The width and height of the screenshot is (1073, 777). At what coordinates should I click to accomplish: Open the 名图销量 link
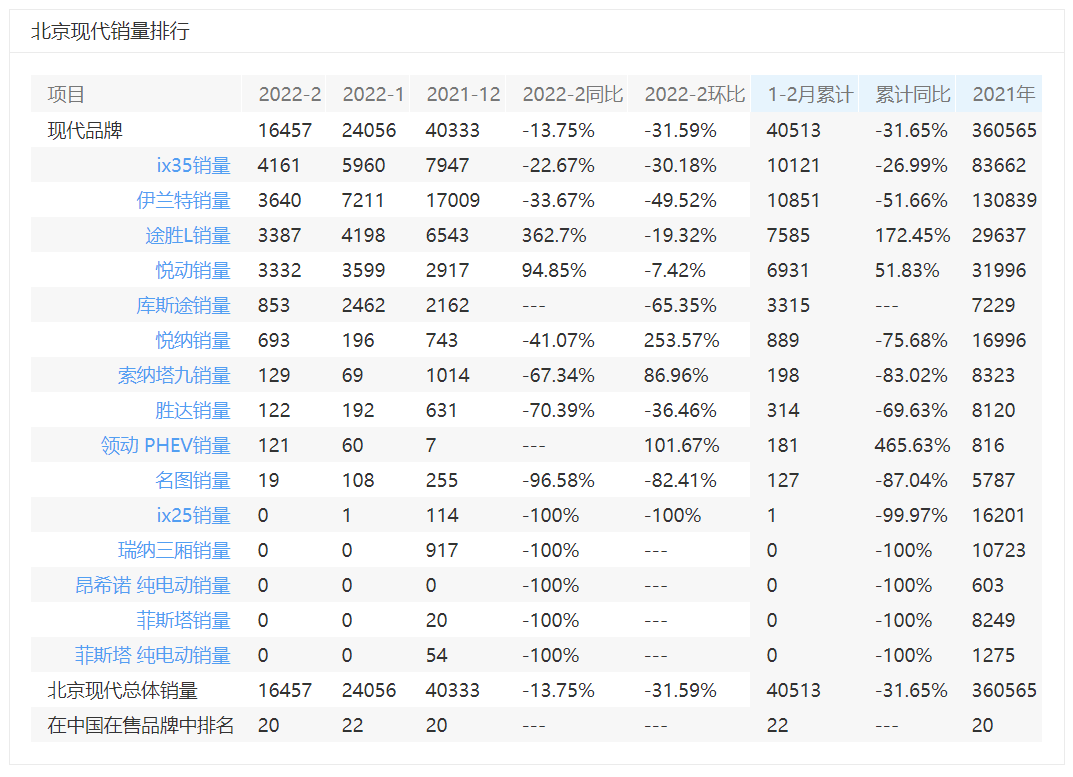(193, 481)
